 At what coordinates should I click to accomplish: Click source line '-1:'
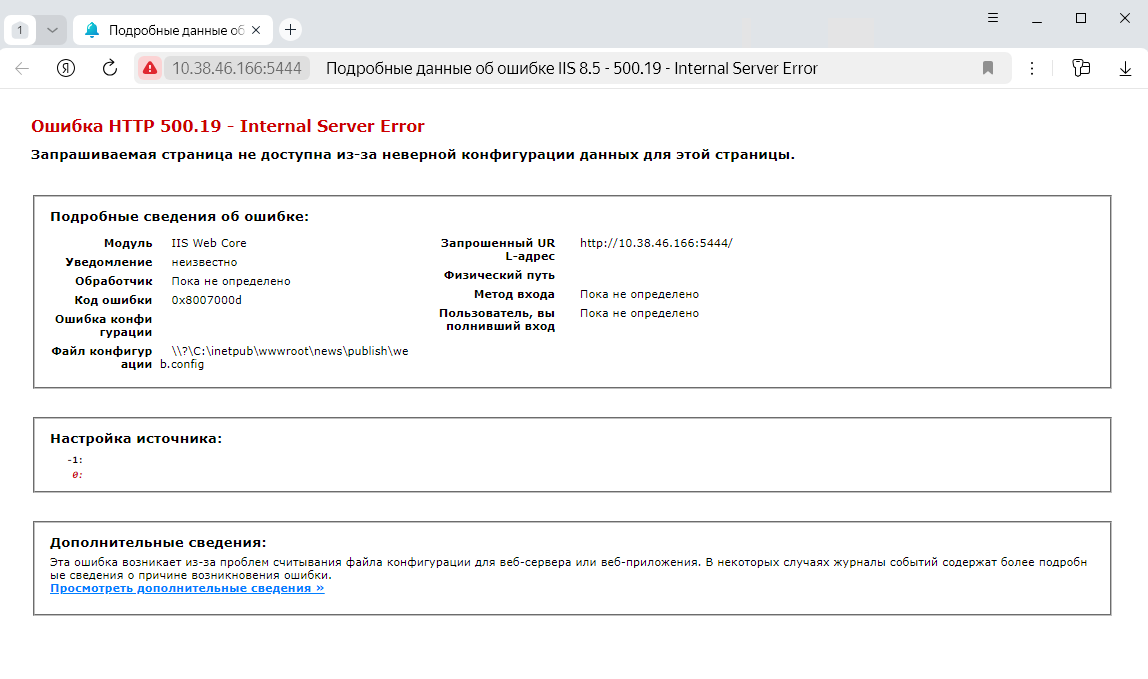pos(75,460)
